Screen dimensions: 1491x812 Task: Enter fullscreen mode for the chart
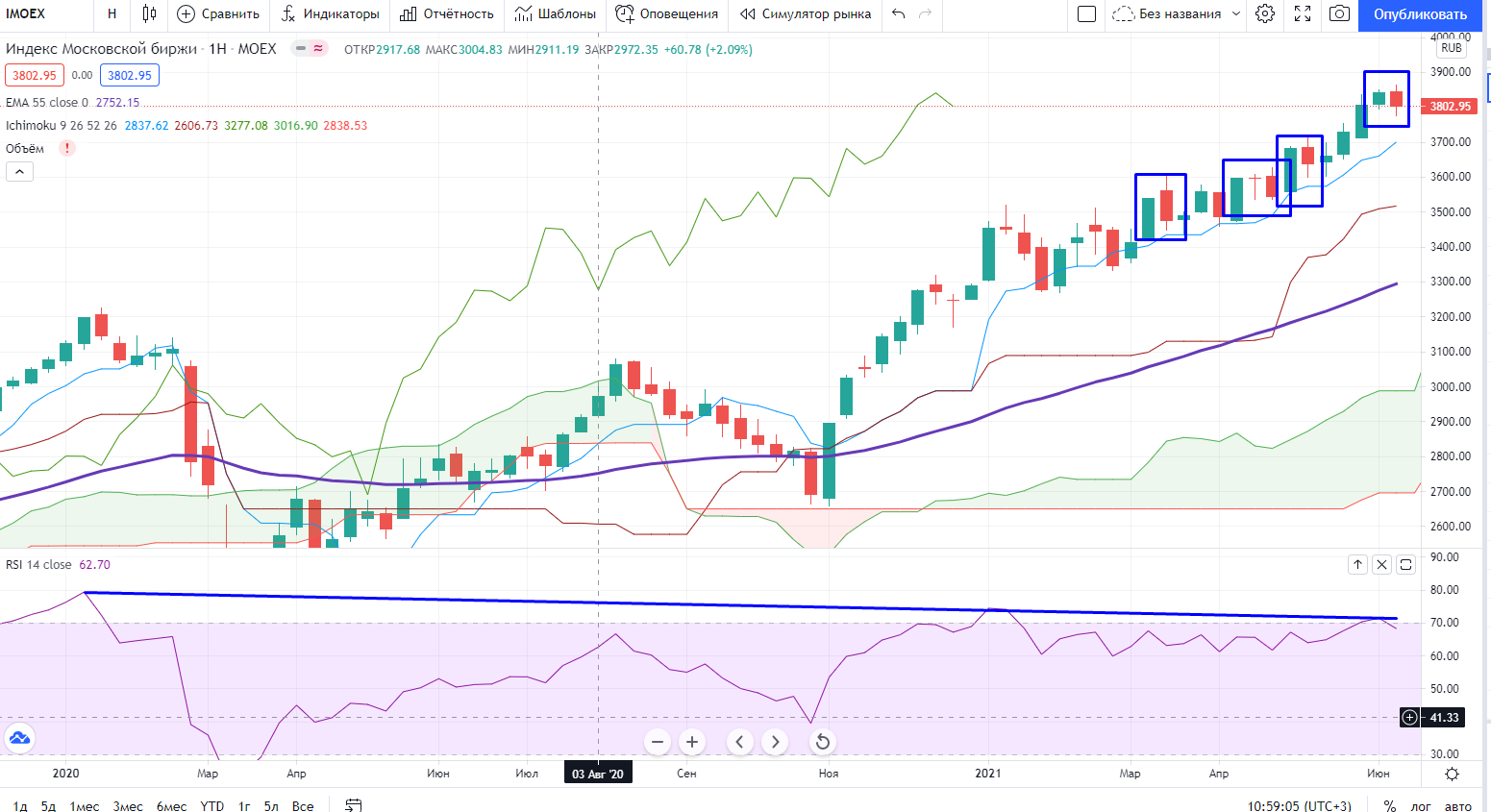(1303, 13)
